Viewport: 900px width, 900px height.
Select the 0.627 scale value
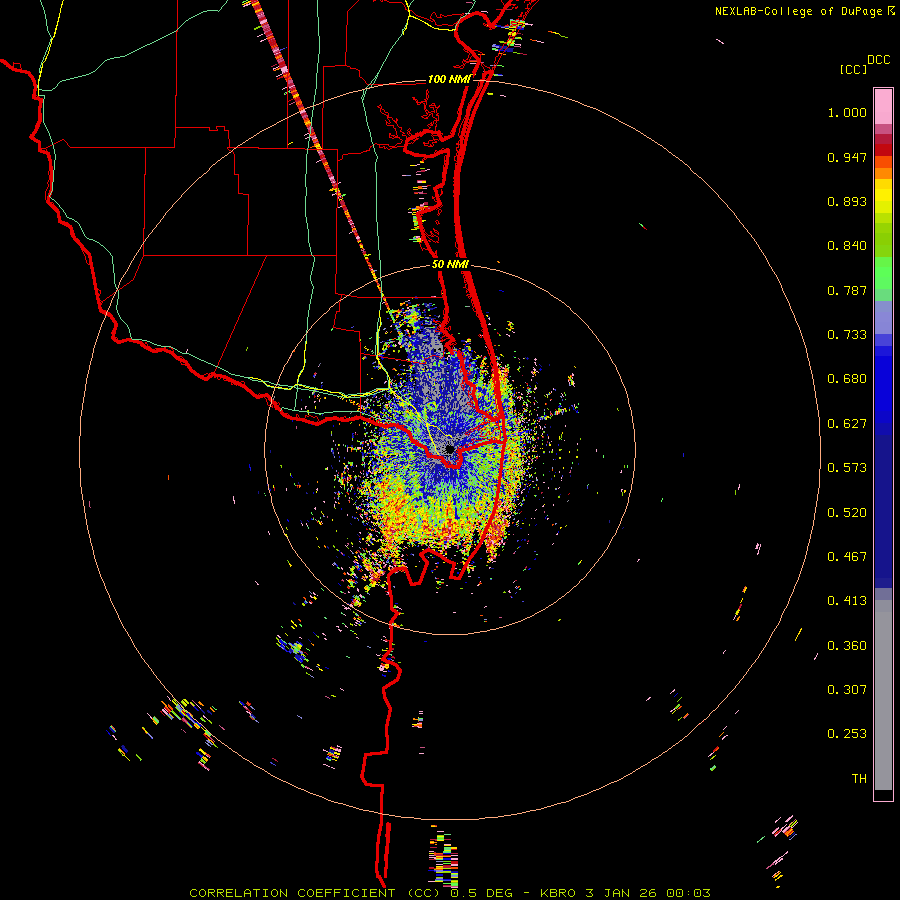847,424
